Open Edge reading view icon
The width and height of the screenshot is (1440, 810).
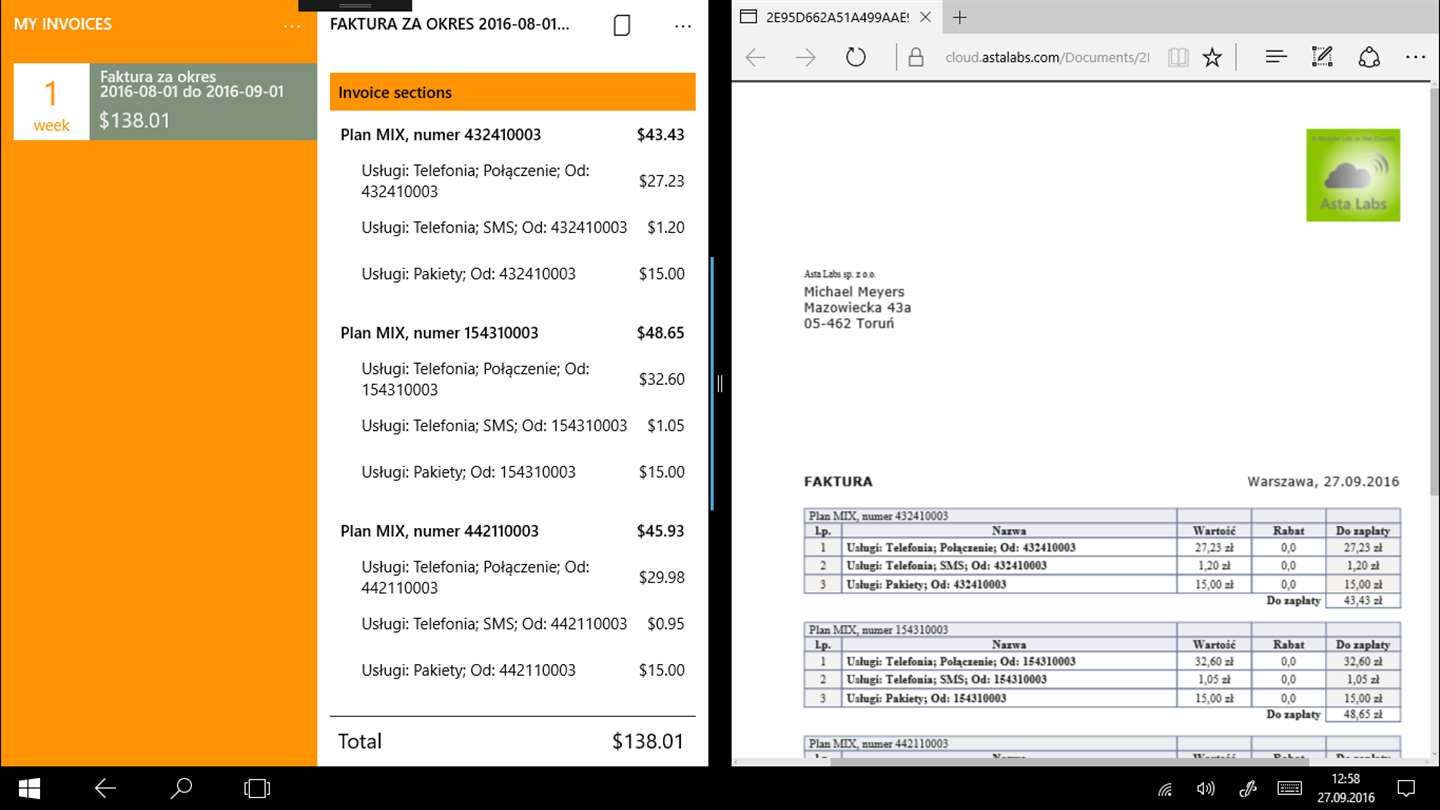point(1178,57)
